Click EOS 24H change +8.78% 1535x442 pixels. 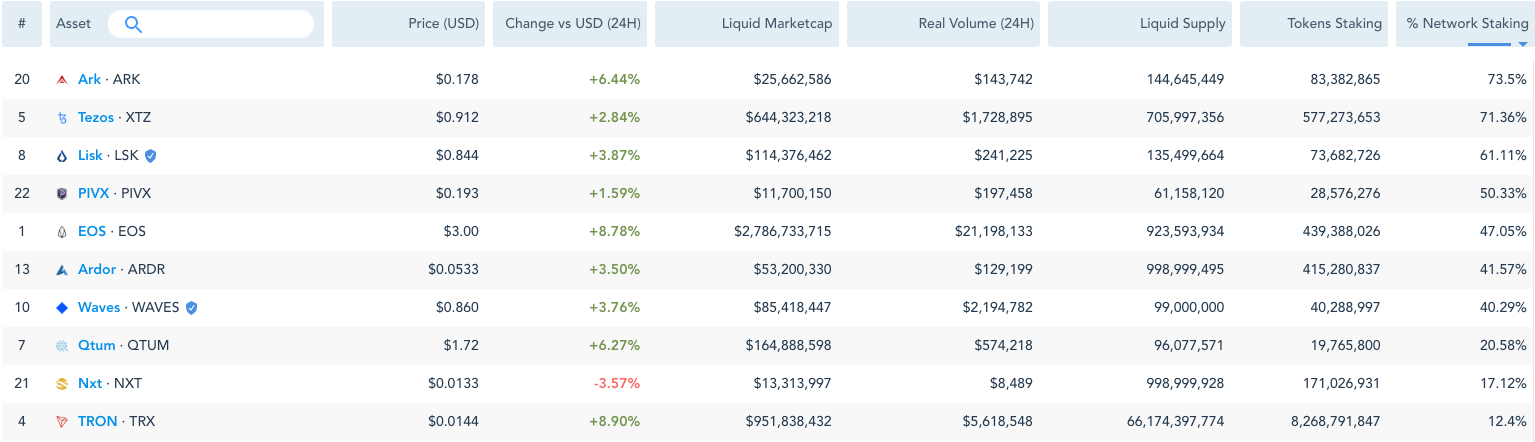(614, 231)
